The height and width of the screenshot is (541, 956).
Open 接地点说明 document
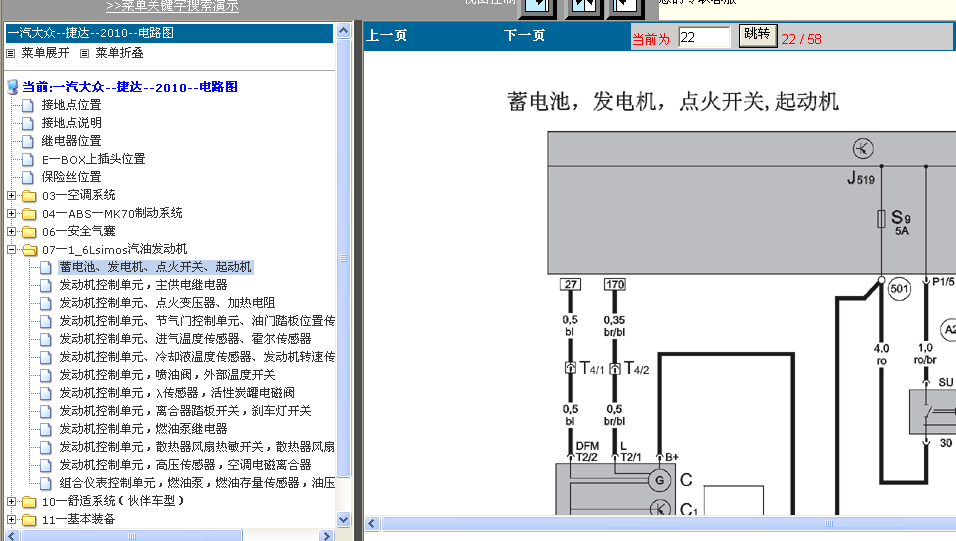click(71, 123)
